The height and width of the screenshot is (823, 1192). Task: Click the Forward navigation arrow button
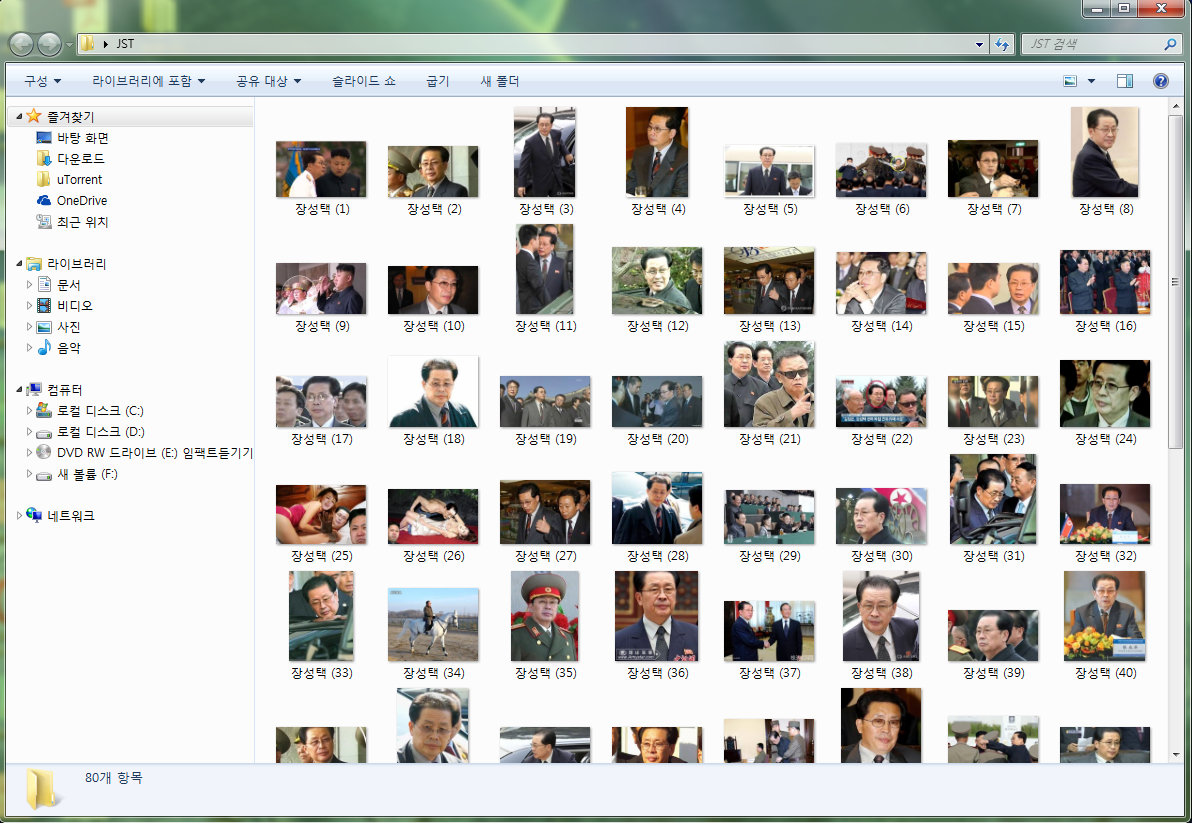(49, 44)
